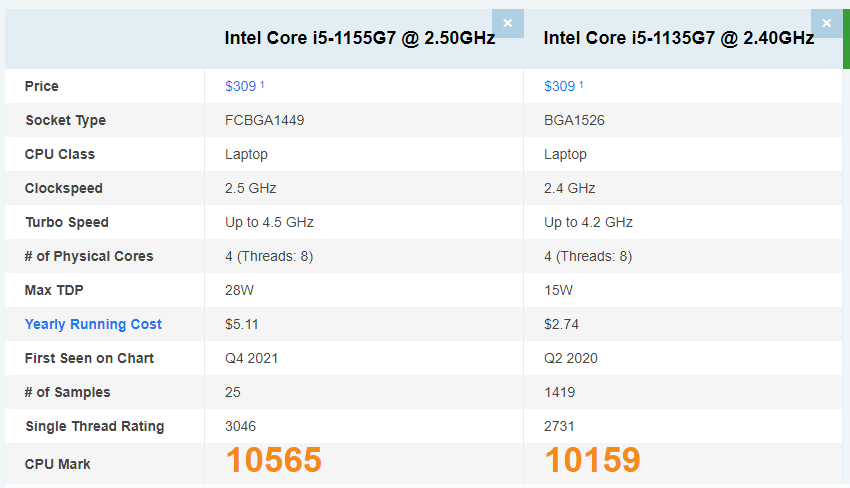Click the Price row label
Viewport: 850px width, 488px height.
tap(42, 86)
